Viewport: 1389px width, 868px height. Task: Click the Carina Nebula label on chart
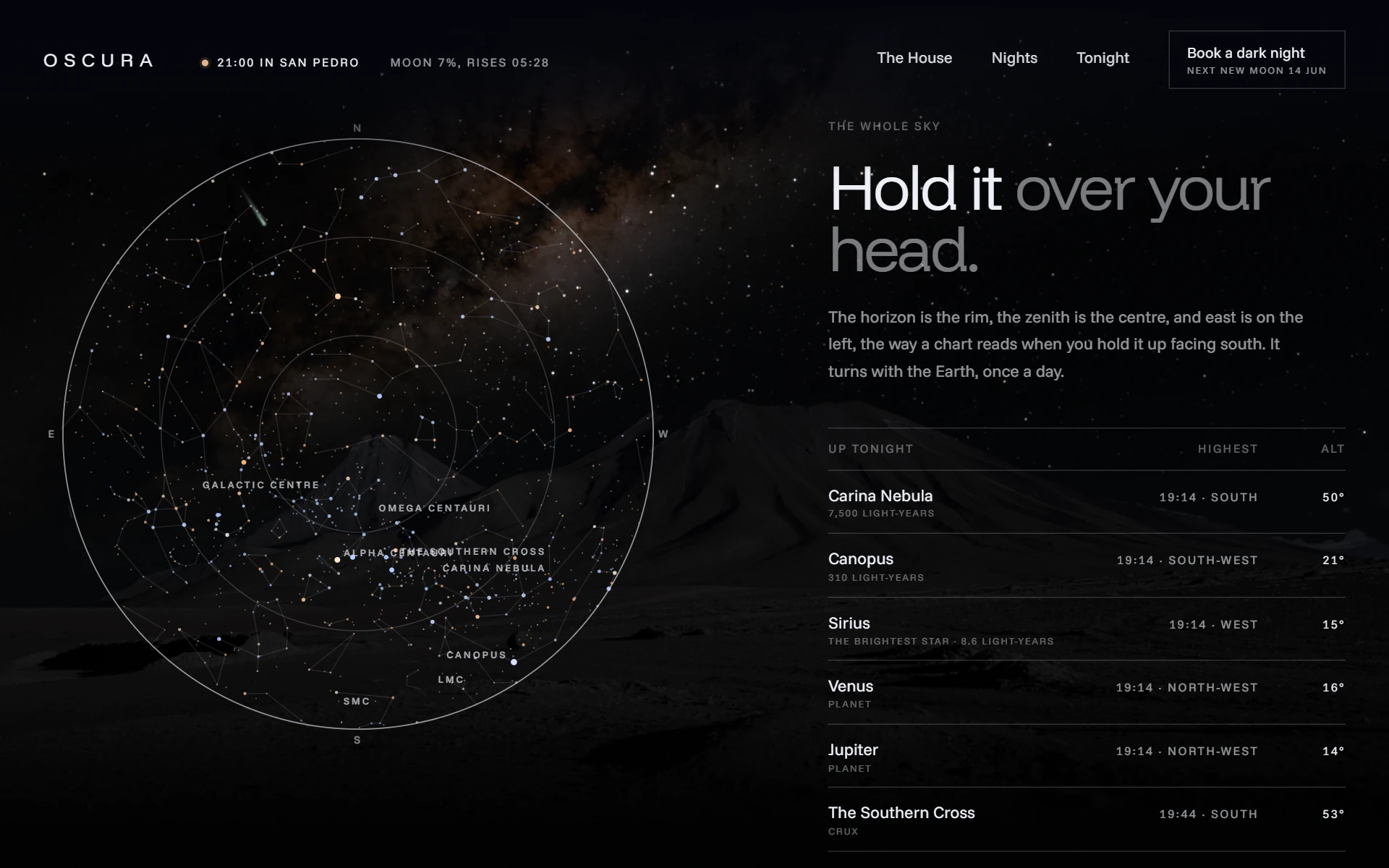493,568
